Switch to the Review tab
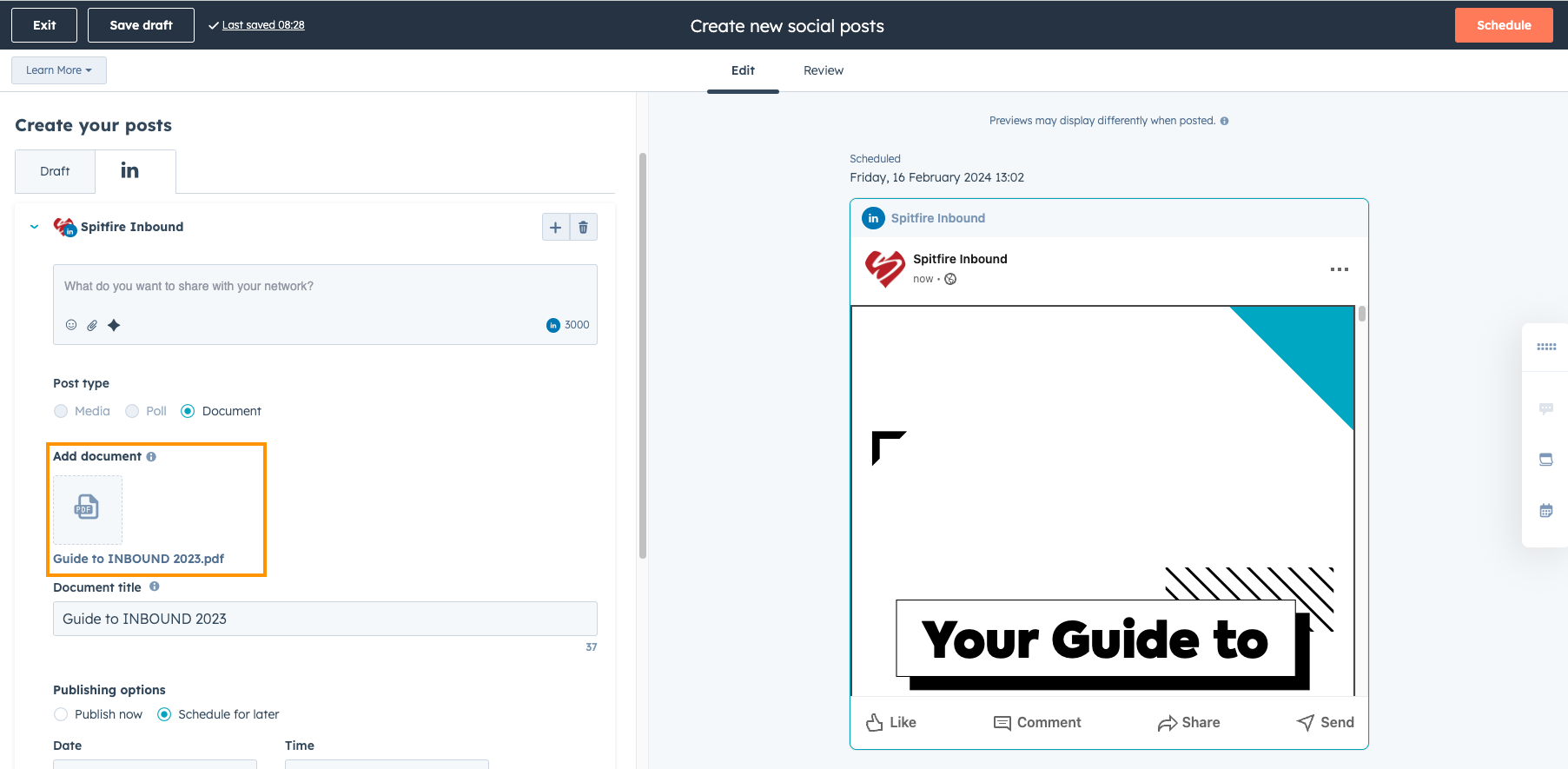Viewport: 1568px width, 769px height. pyautogui.click(x=824, y=70)
